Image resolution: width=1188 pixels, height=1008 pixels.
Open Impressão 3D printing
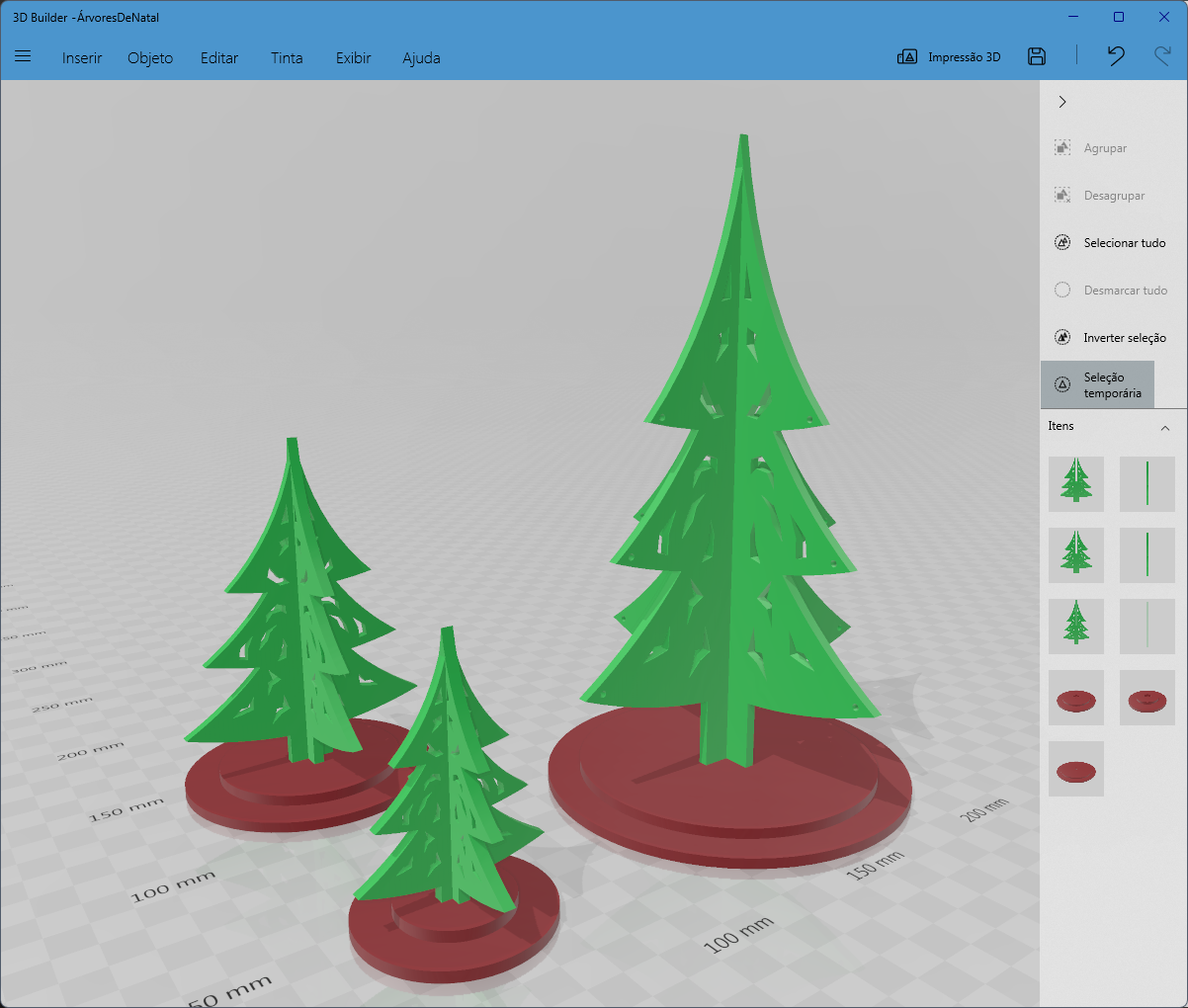pos(949,56)
